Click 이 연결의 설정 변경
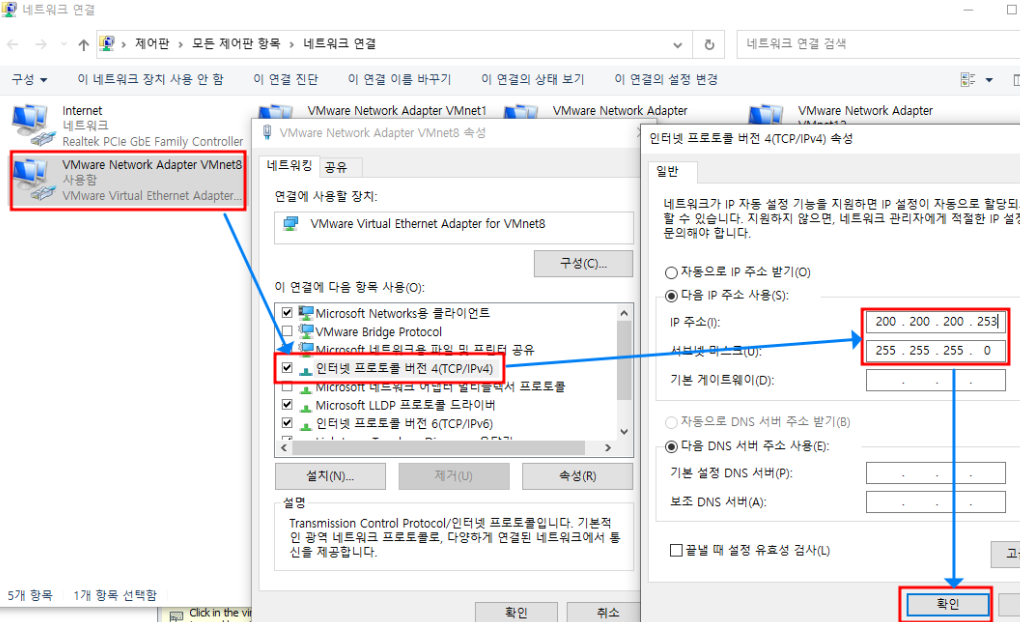Viewport: 1020px width, 622px height. [666, 79]
